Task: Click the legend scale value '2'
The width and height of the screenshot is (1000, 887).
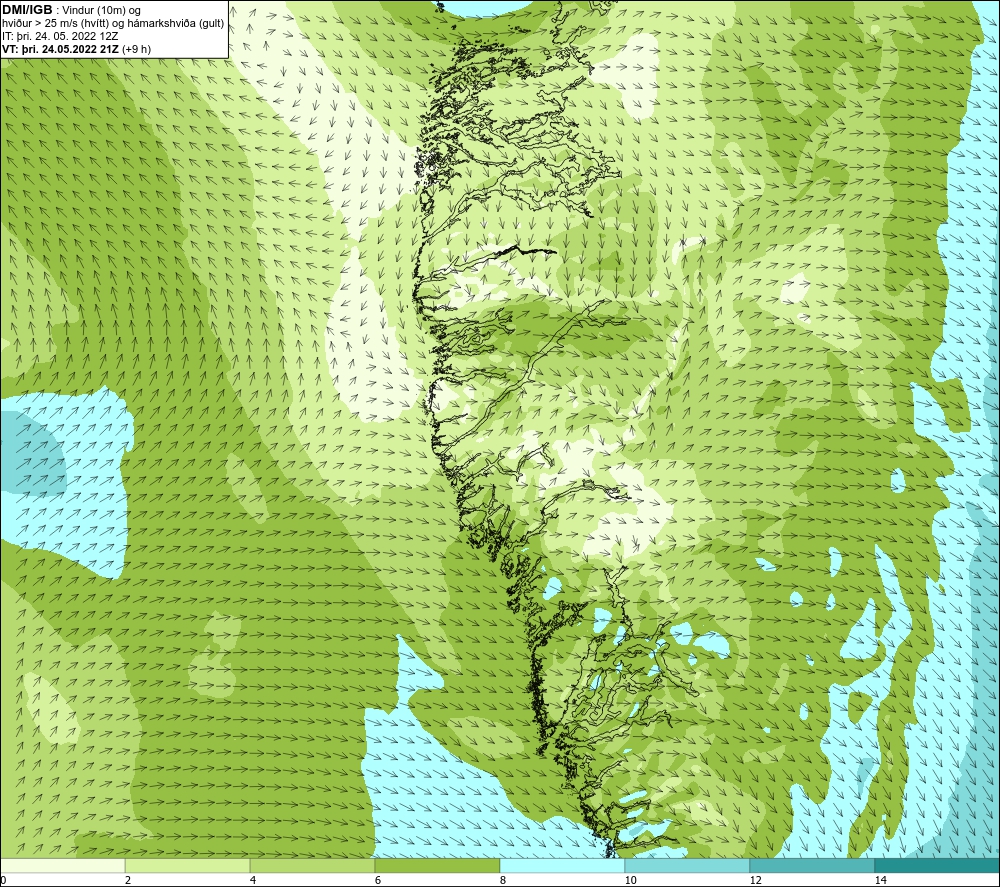Action: click(x=128, y=880)
